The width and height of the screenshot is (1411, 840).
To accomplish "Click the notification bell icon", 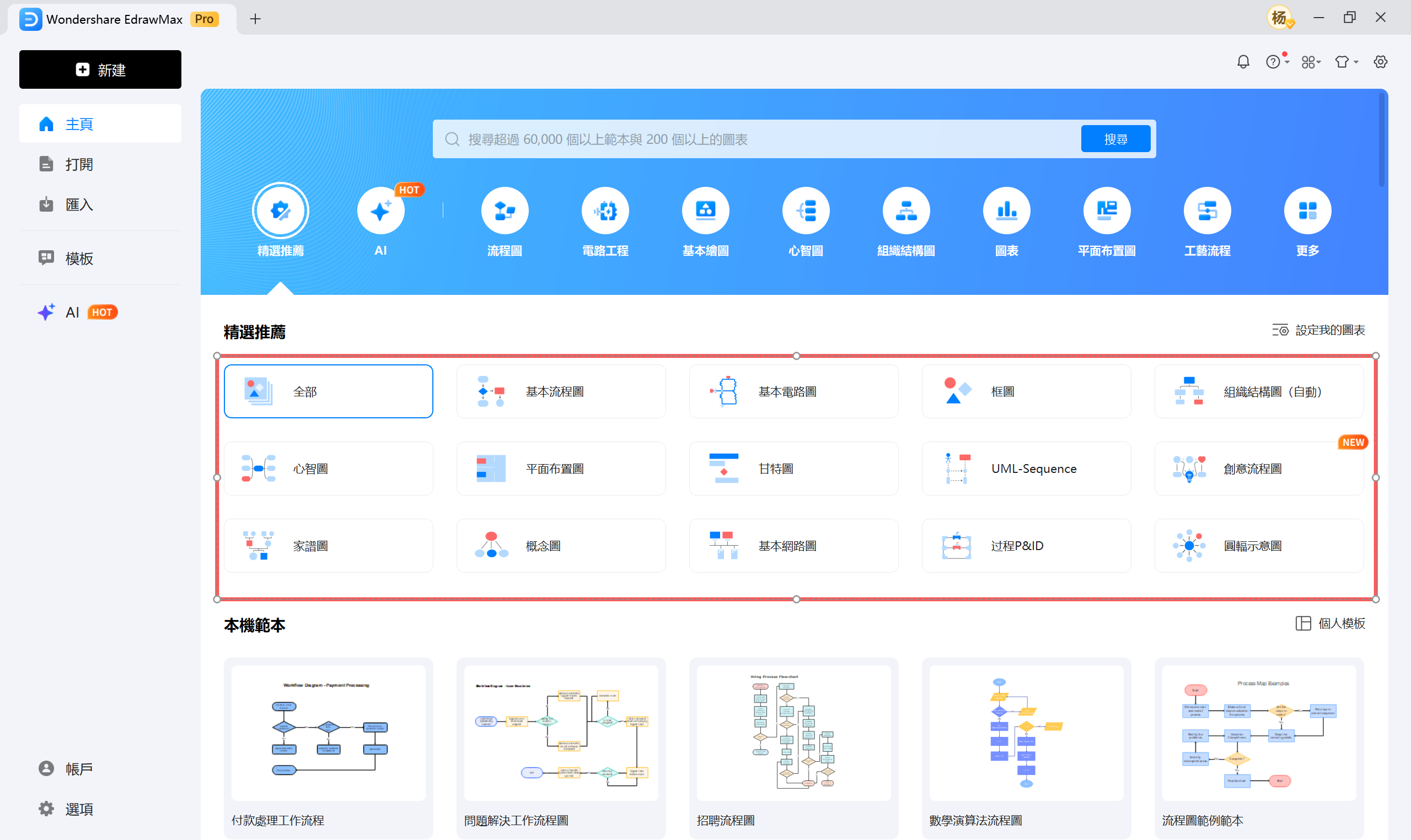I will coord(1243,62).
